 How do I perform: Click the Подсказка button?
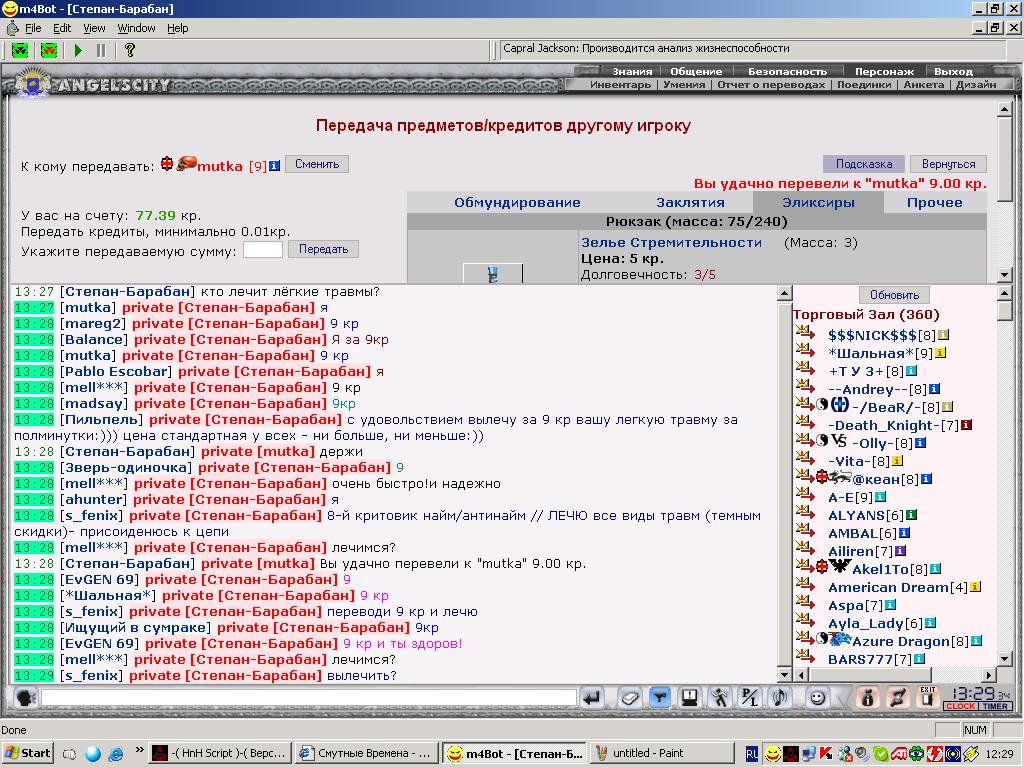(863, 164)
